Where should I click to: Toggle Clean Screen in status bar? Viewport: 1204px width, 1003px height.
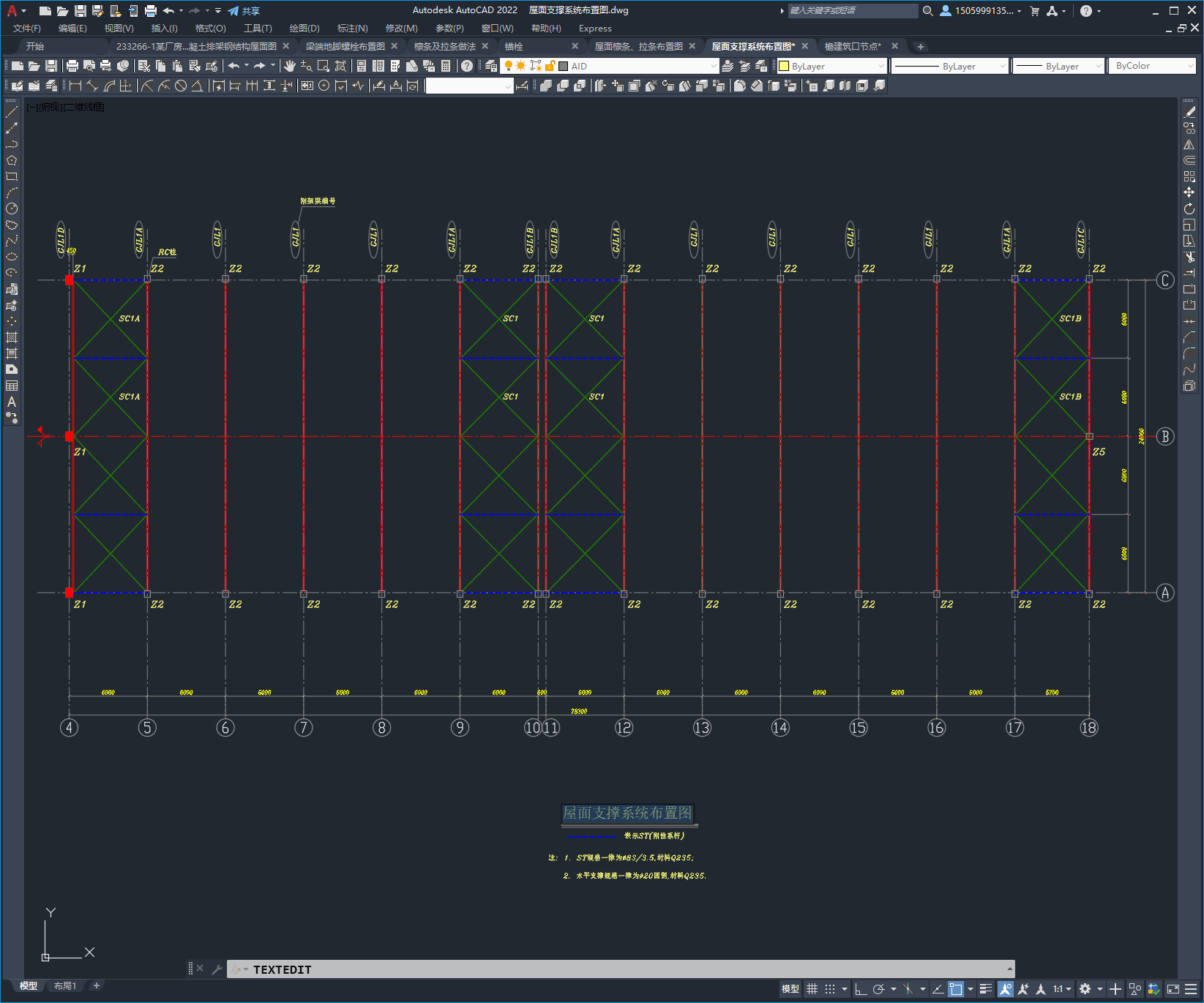click(x=1173, y=989)
